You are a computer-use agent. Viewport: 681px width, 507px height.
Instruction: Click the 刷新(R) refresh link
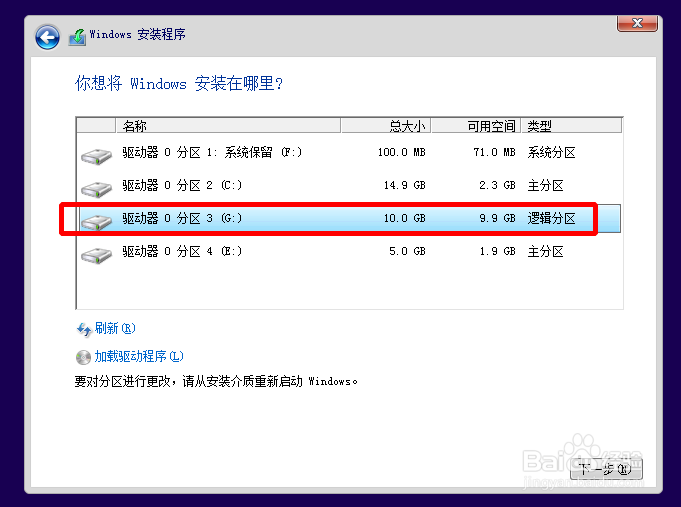tap(115, 328)
